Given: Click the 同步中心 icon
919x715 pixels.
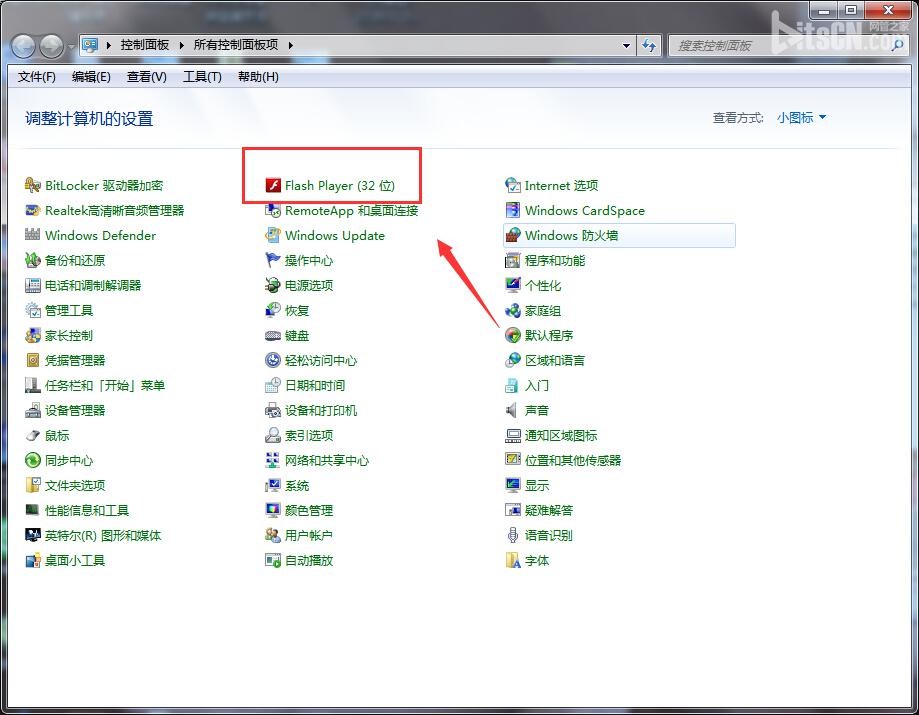Looking at the screenshot, I should pyautogui.click(x=33, y=461).
